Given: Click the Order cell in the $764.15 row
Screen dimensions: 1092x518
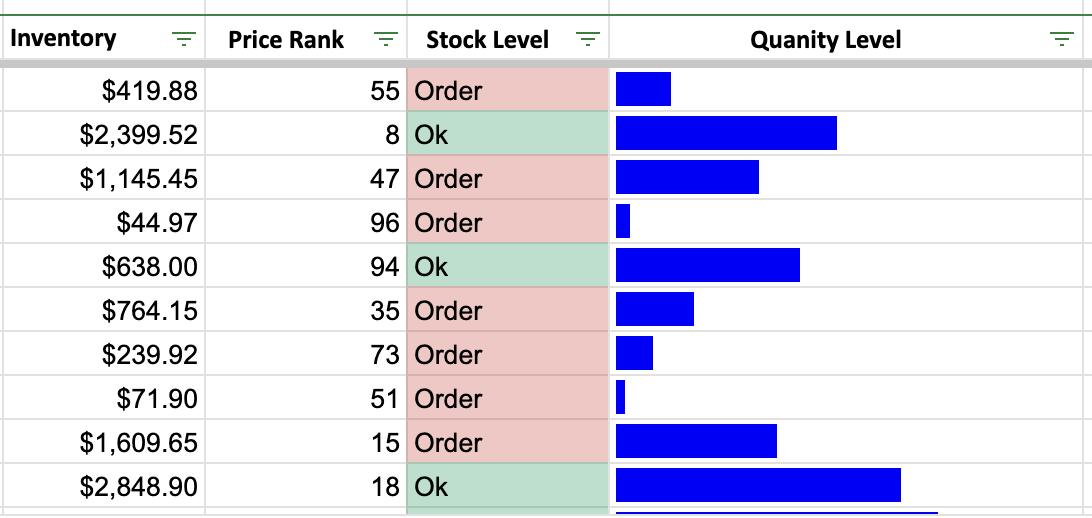Looking at the screenshot, I should point(507,311).
